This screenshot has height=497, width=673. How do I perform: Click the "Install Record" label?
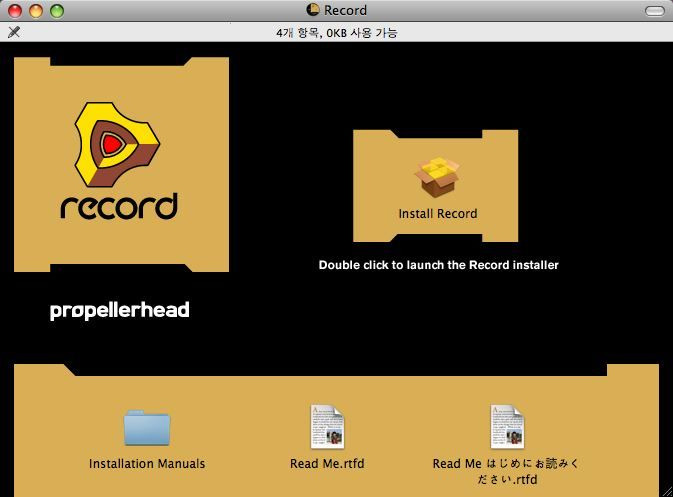point(438,213)
